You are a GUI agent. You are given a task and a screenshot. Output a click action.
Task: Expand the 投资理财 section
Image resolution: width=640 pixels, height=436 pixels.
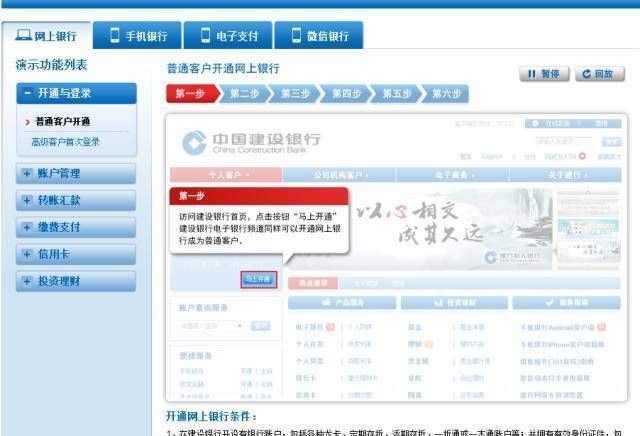point(76,281)
